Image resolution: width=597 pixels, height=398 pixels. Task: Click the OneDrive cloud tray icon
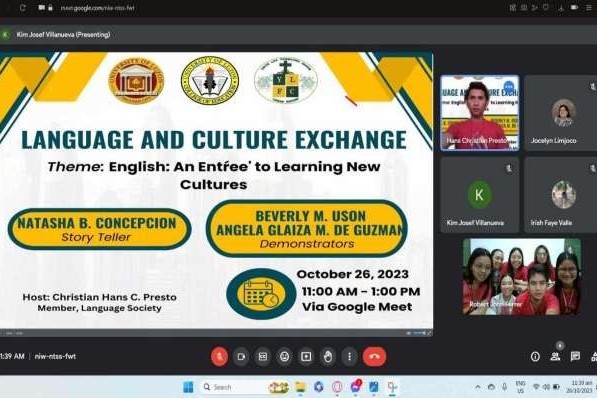pyautogui.click(x=491, y=387)
